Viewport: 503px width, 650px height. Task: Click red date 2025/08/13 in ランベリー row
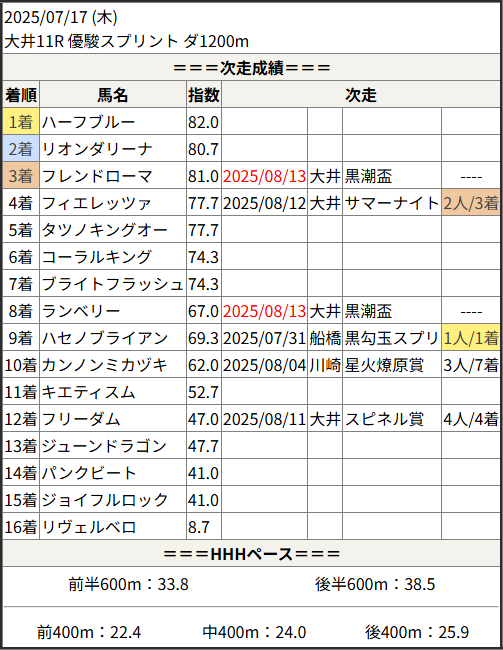265,310
